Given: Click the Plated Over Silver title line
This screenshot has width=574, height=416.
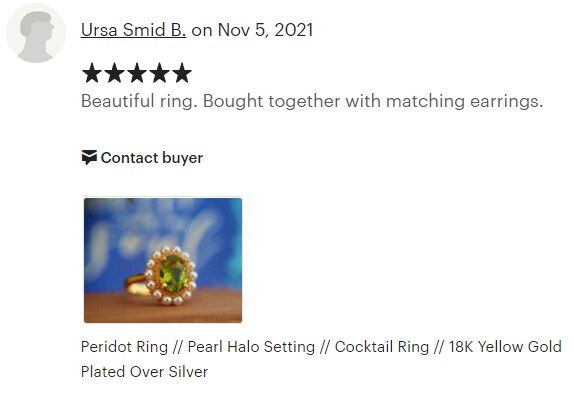Looking at the screenshot, I should click(x=144, y=372).
